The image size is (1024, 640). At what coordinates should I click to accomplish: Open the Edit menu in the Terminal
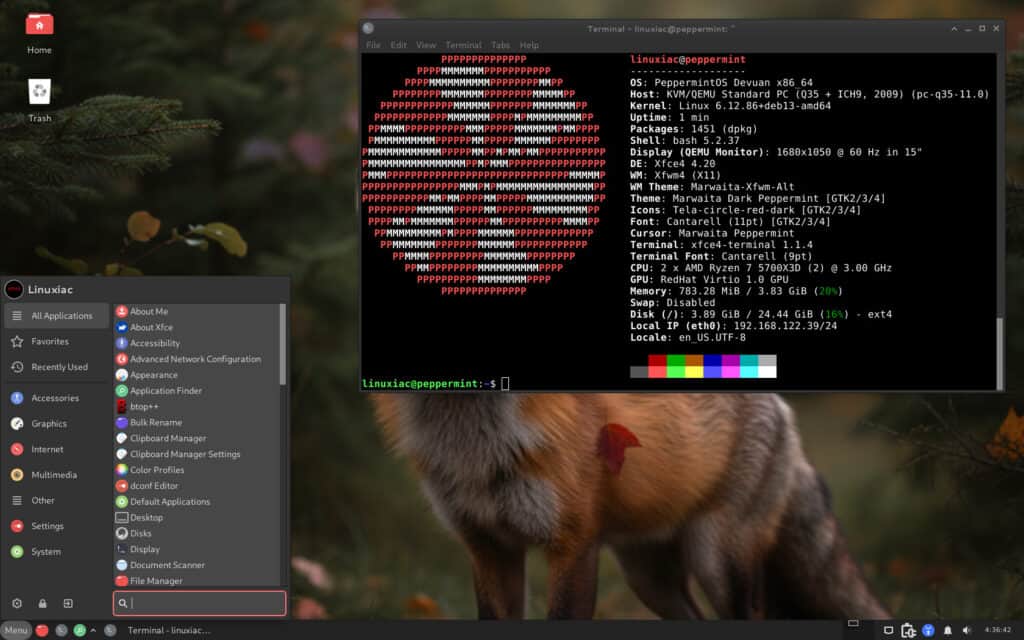(398, 45)
